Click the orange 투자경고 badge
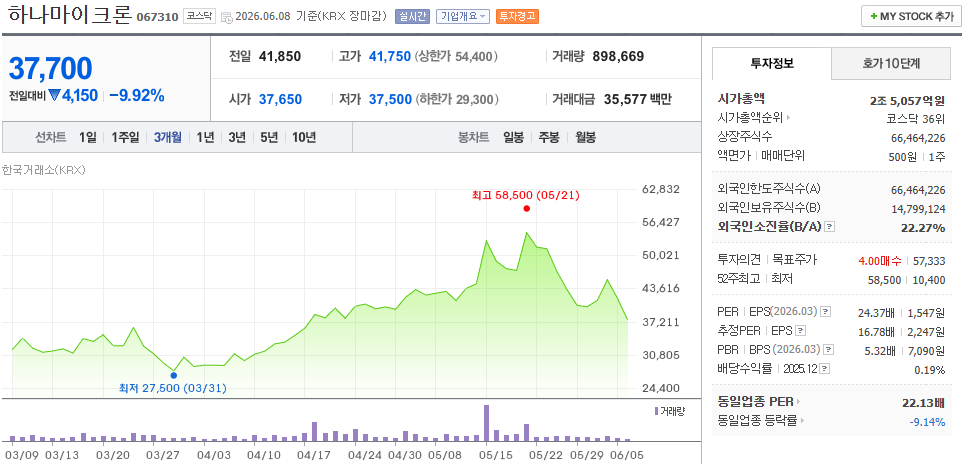 [517, 17]
